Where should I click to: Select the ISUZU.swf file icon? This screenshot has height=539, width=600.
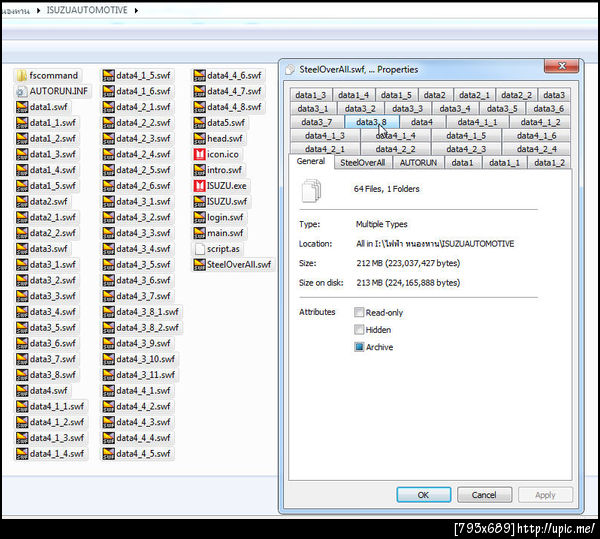coord(199,201)
